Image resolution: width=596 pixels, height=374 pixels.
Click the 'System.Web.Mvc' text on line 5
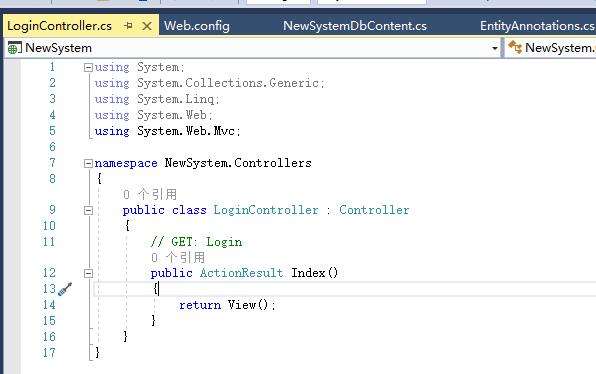coord(186,131)
